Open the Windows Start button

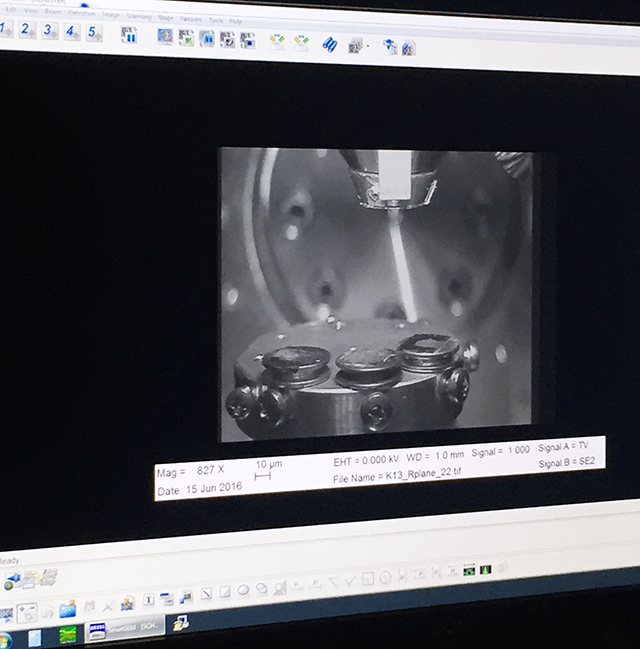click(x=5, y=640)
